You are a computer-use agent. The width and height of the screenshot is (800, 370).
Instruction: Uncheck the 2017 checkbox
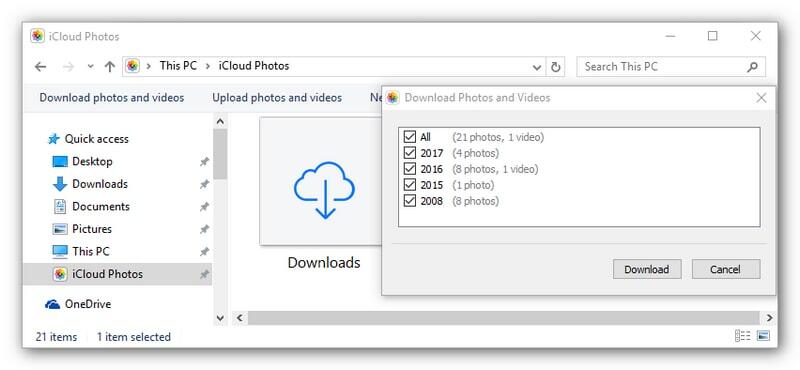pyautogui.click(x=410, y=153)
